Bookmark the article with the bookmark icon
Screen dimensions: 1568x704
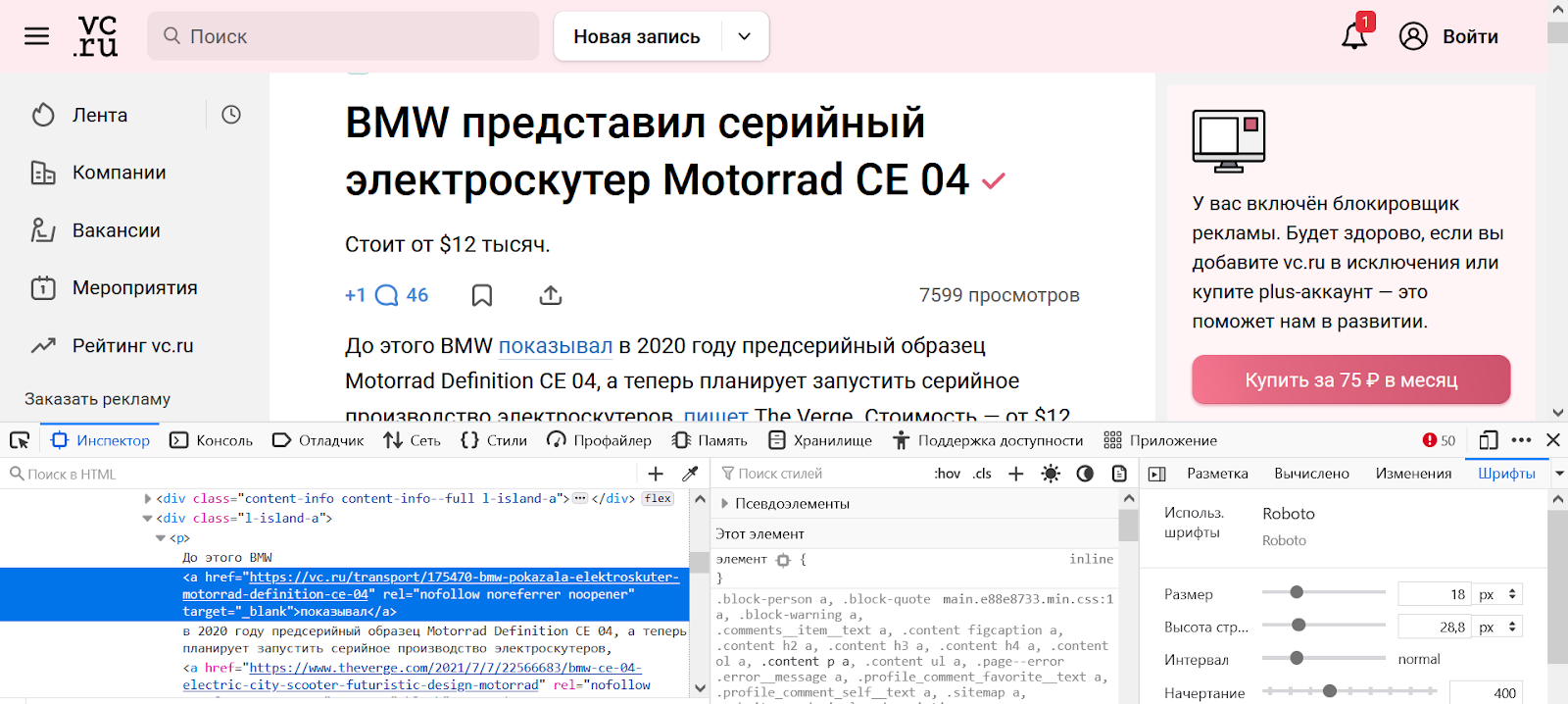coord(482,295)
